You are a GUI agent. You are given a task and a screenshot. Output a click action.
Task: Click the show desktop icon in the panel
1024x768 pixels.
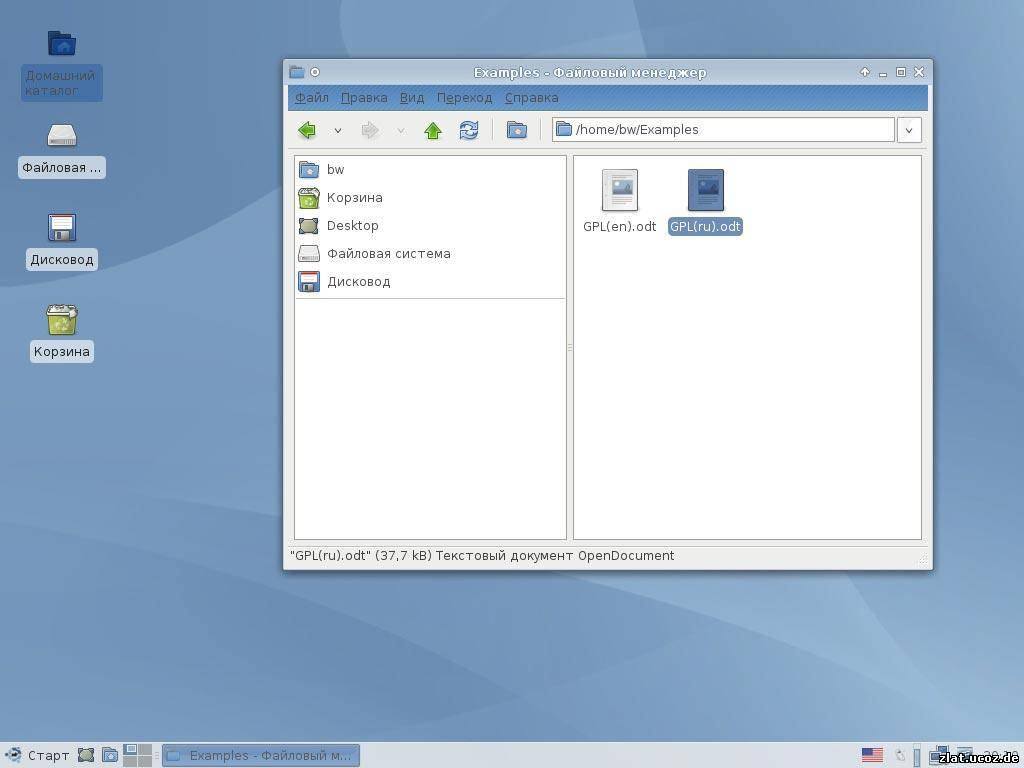[86, 756]
